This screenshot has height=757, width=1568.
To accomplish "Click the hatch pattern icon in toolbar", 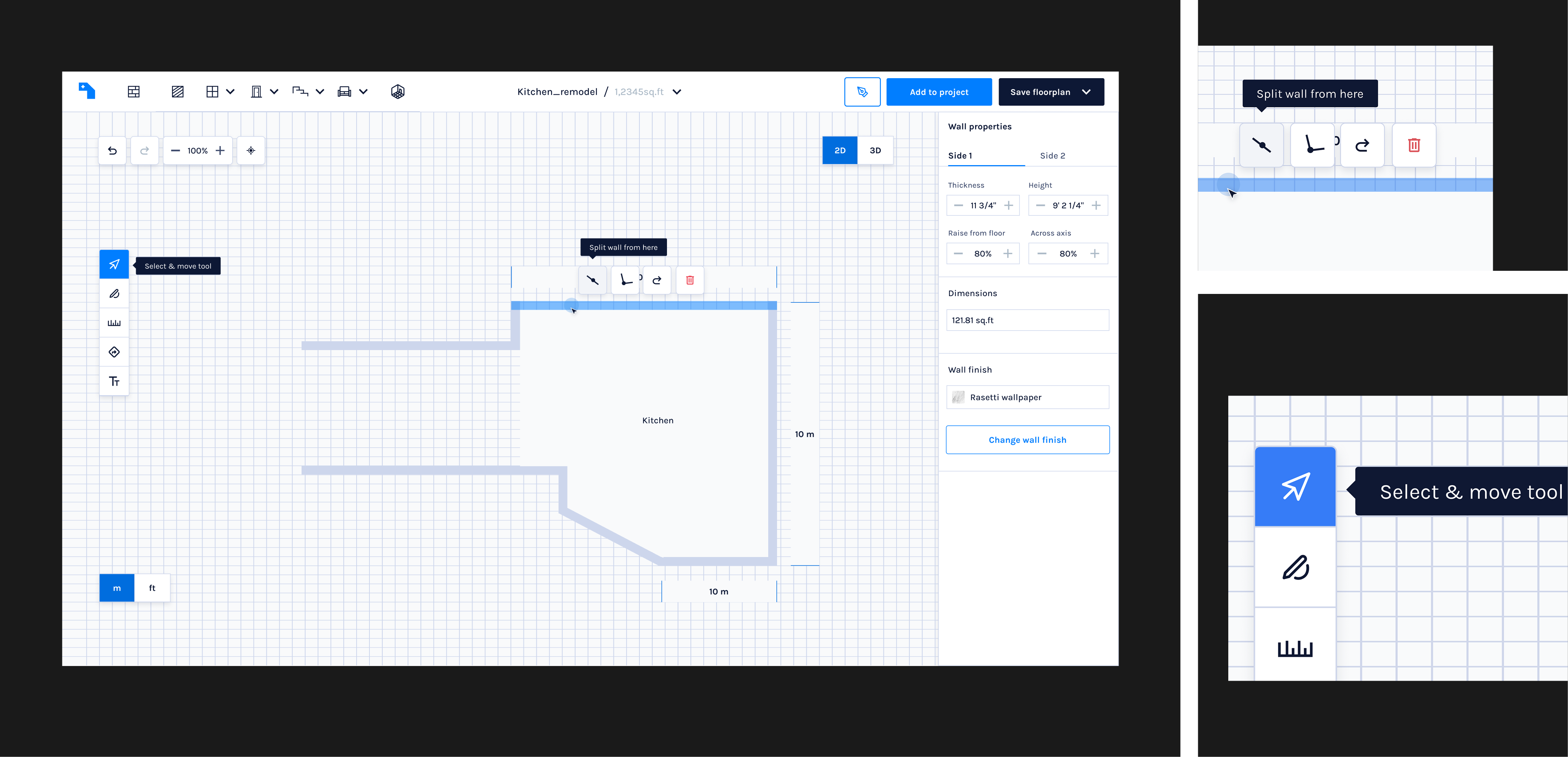I will point(178,92).
